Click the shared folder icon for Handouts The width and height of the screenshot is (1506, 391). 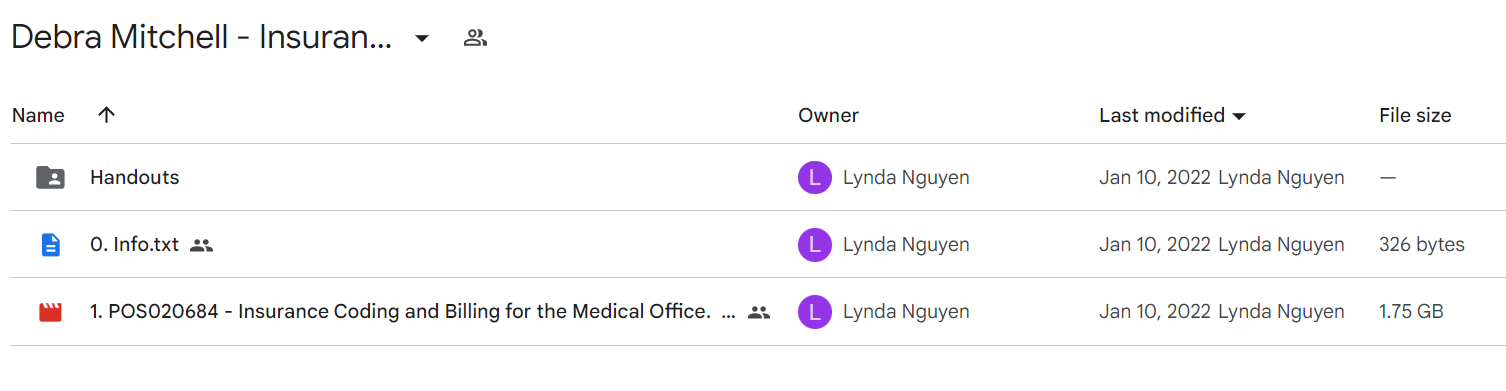50,178
